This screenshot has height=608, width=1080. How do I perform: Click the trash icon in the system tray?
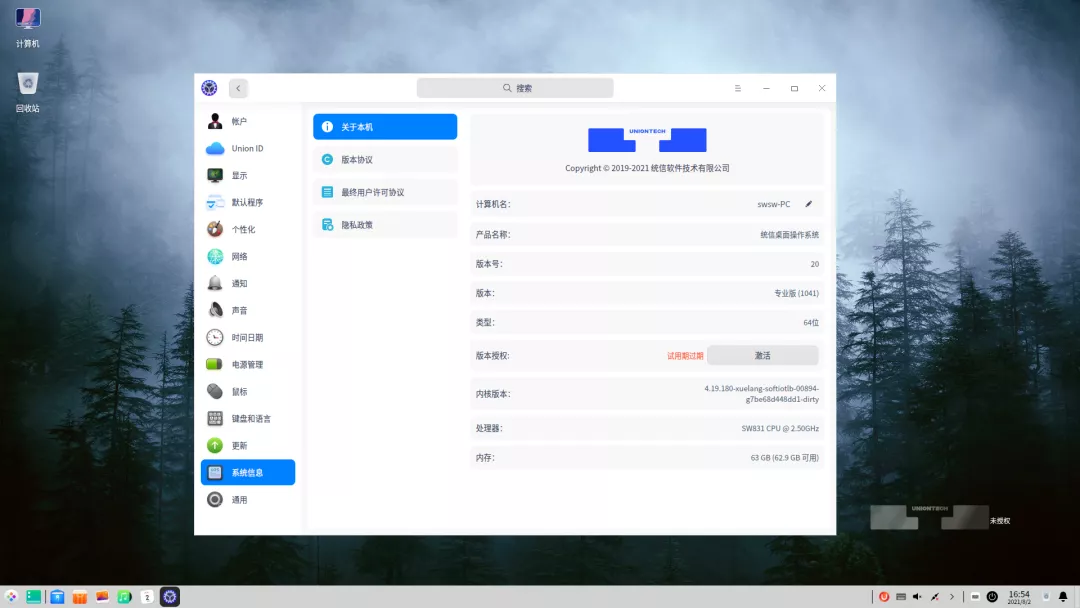click(x=1046, y=597)
